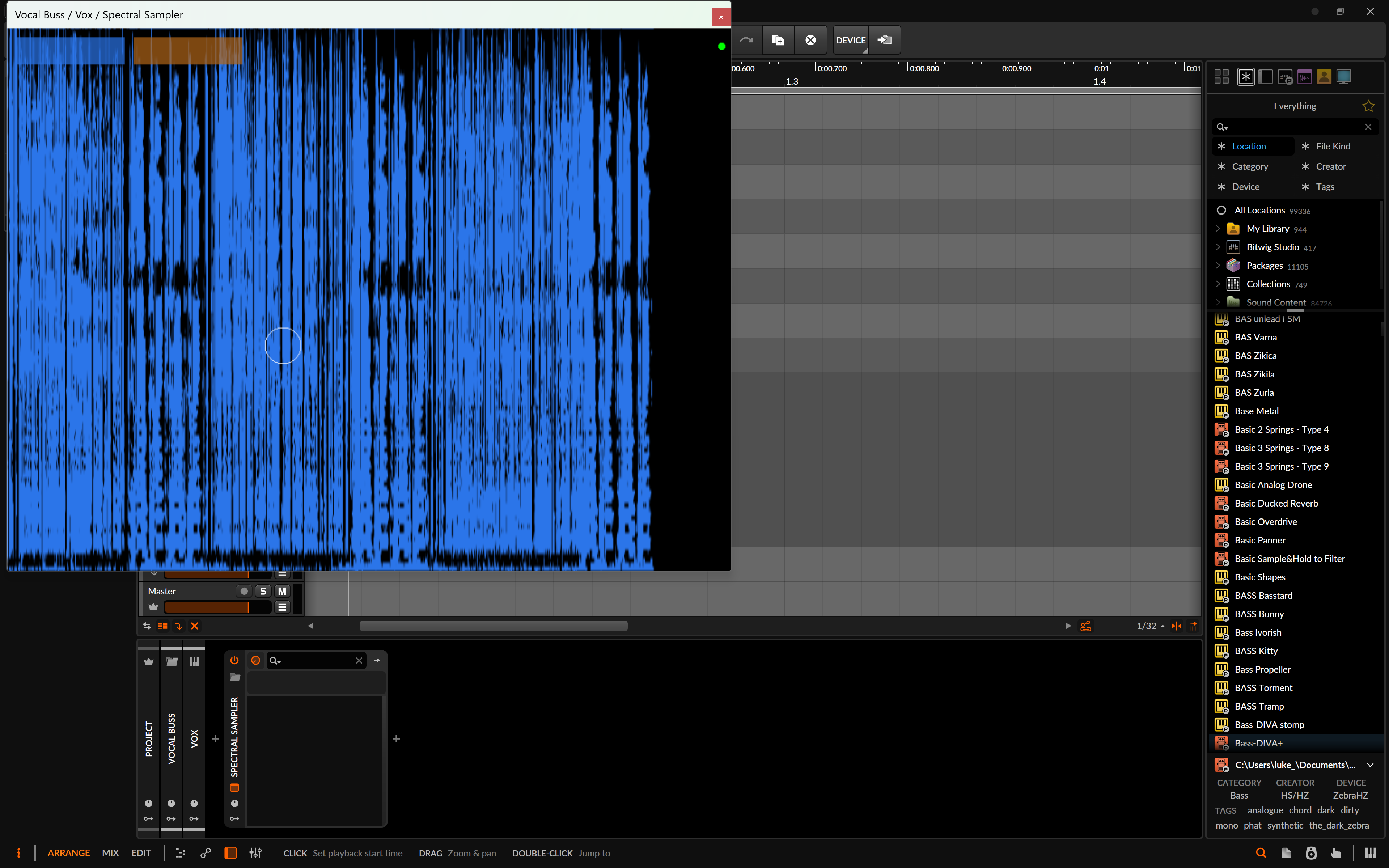The image size is (1389, 868).
Task: Expand the My Library location
Action: 1218,228
